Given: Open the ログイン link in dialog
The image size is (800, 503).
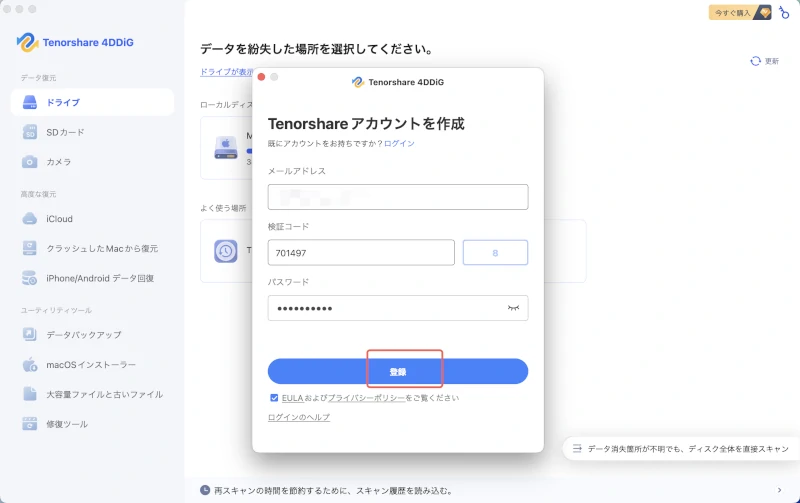Looking at the screenshot, I should [399, 144].
